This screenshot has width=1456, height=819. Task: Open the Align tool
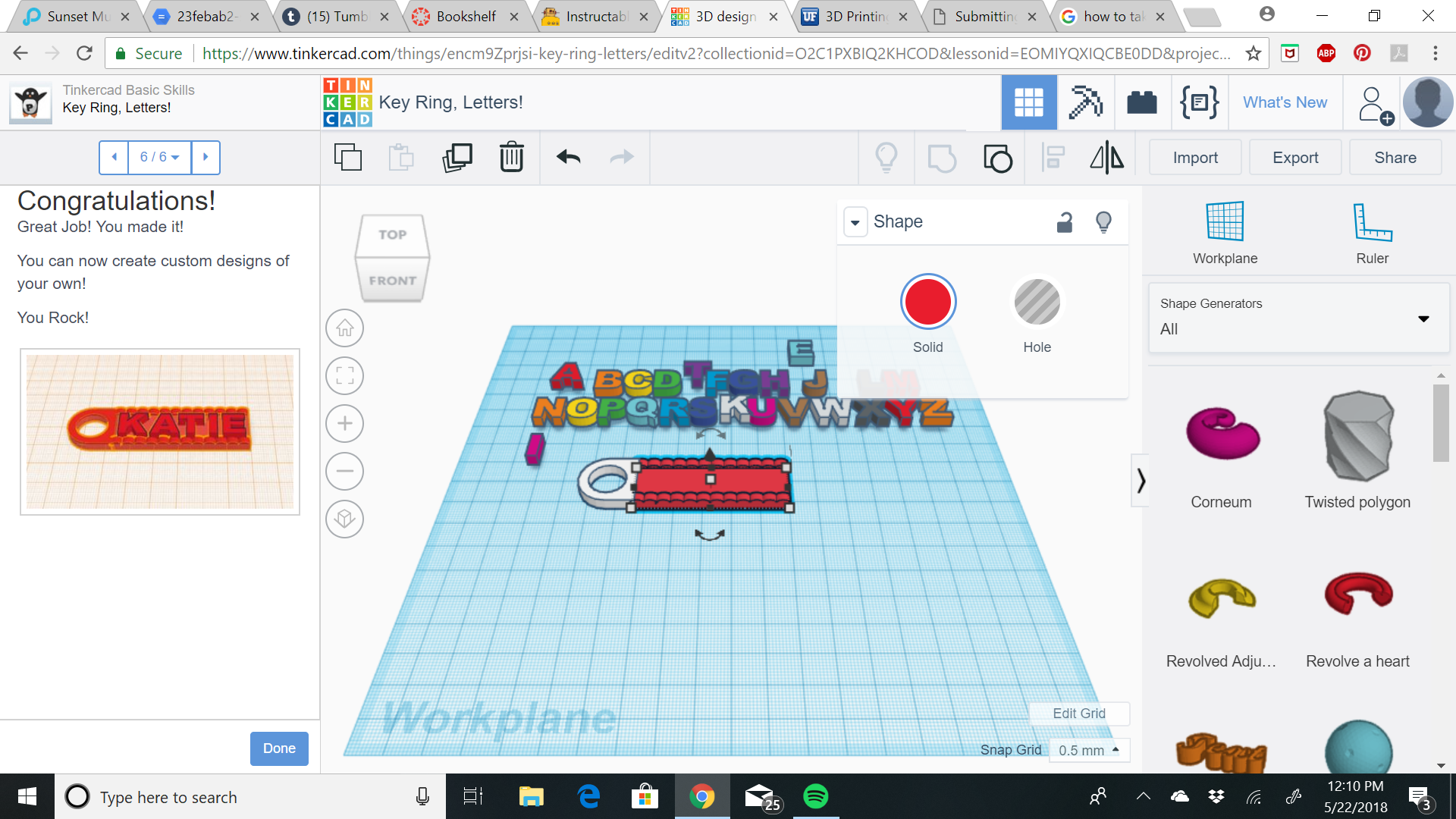click(1053, 157)
